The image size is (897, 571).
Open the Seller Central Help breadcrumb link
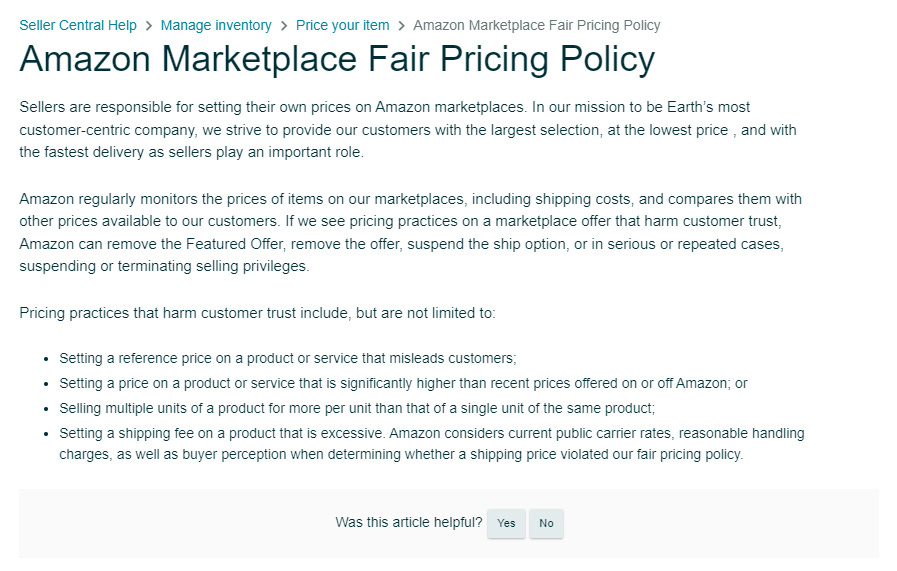tap(78, 26)
